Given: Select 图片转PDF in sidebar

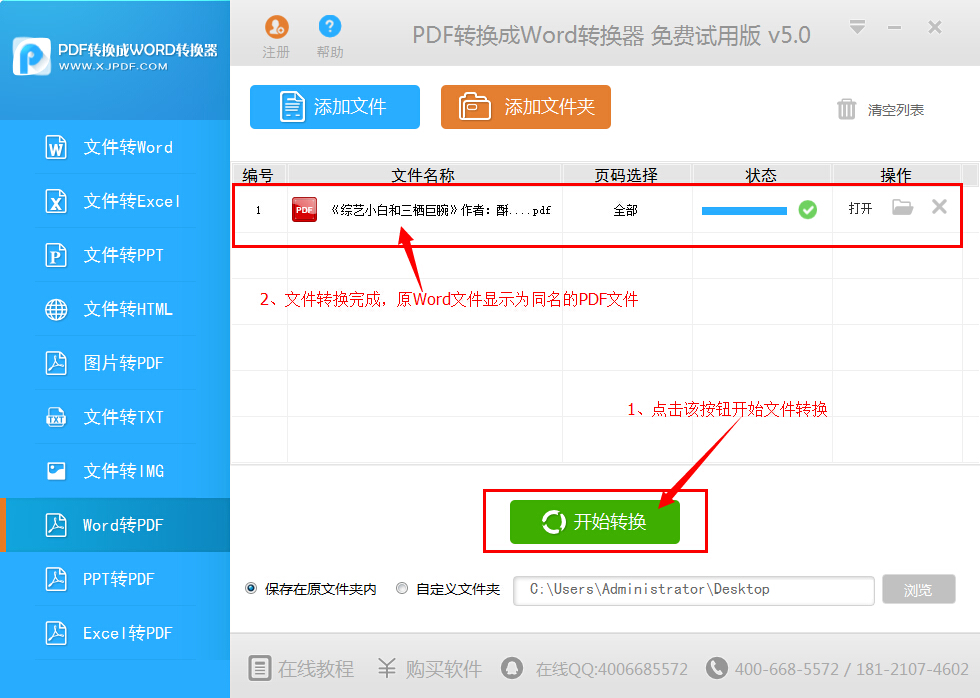Looking at the screenshot, I should point(115,363).
